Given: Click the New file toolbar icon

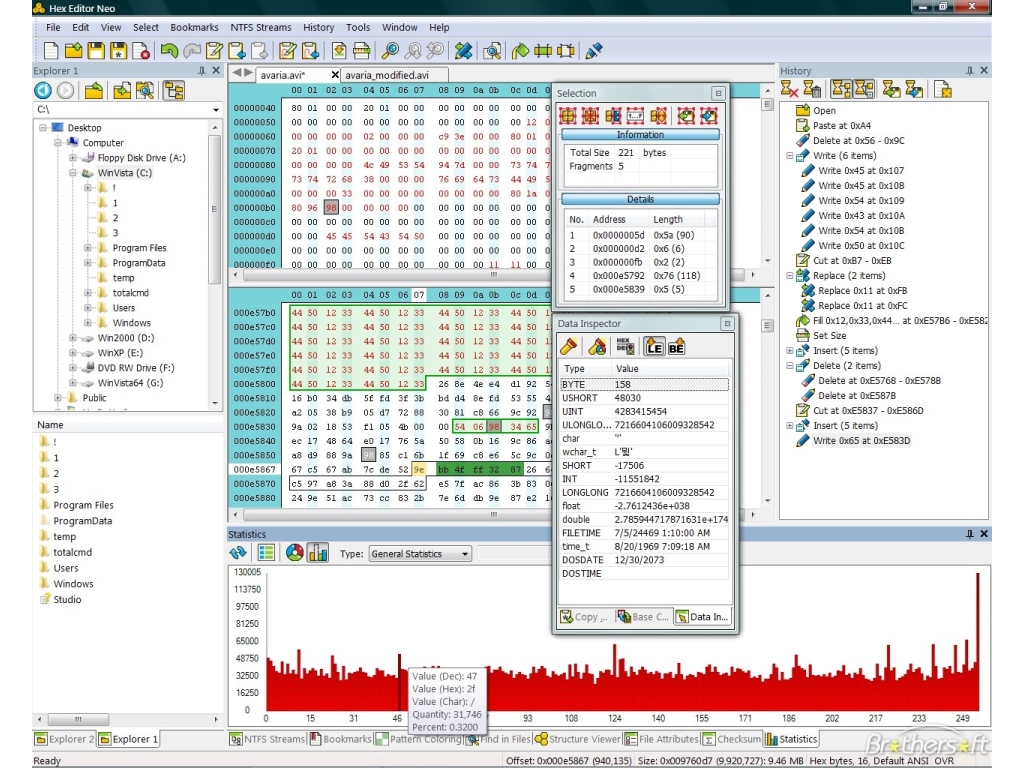Looking at the screenshot, I should coord(51,50).
